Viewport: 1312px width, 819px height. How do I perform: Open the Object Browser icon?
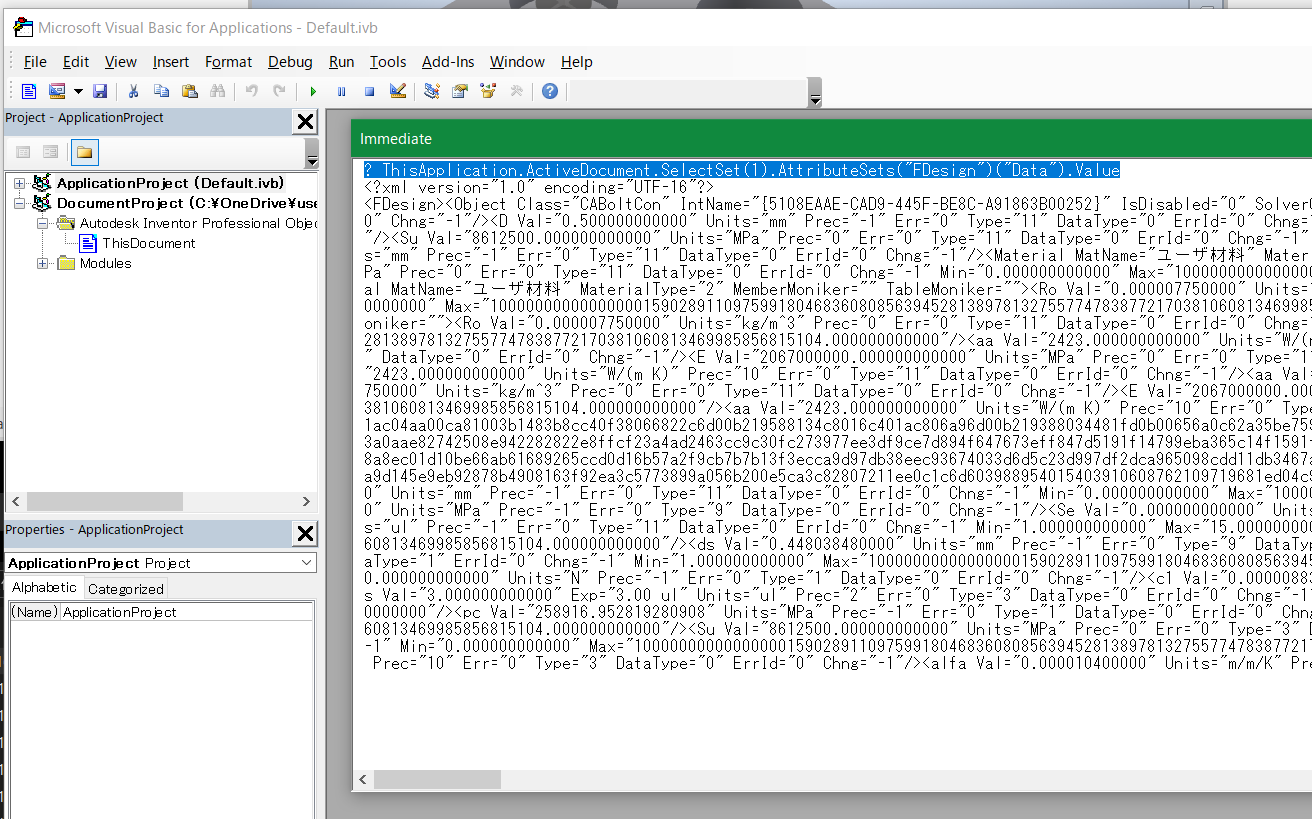pyautogui.click(x=489, y=91)
